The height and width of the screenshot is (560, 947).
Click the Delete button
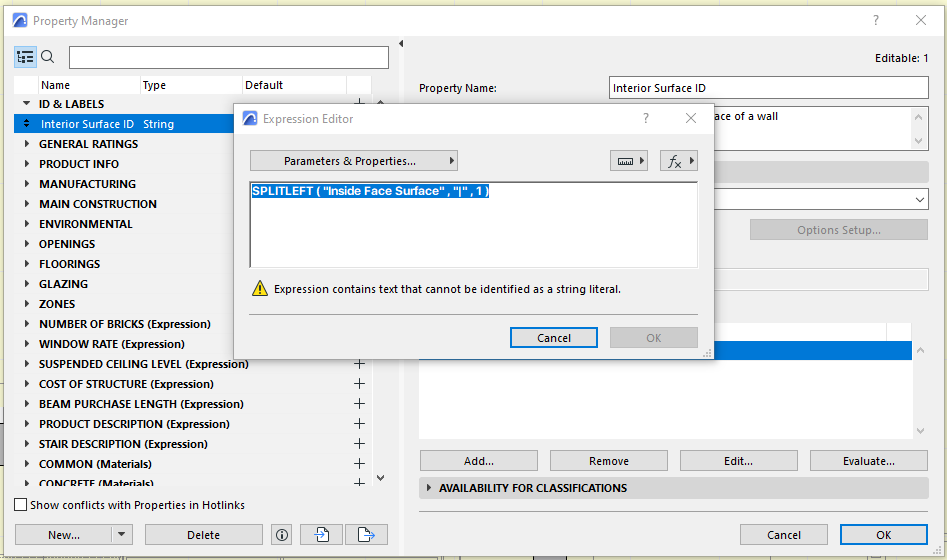(x=204, y=535)
